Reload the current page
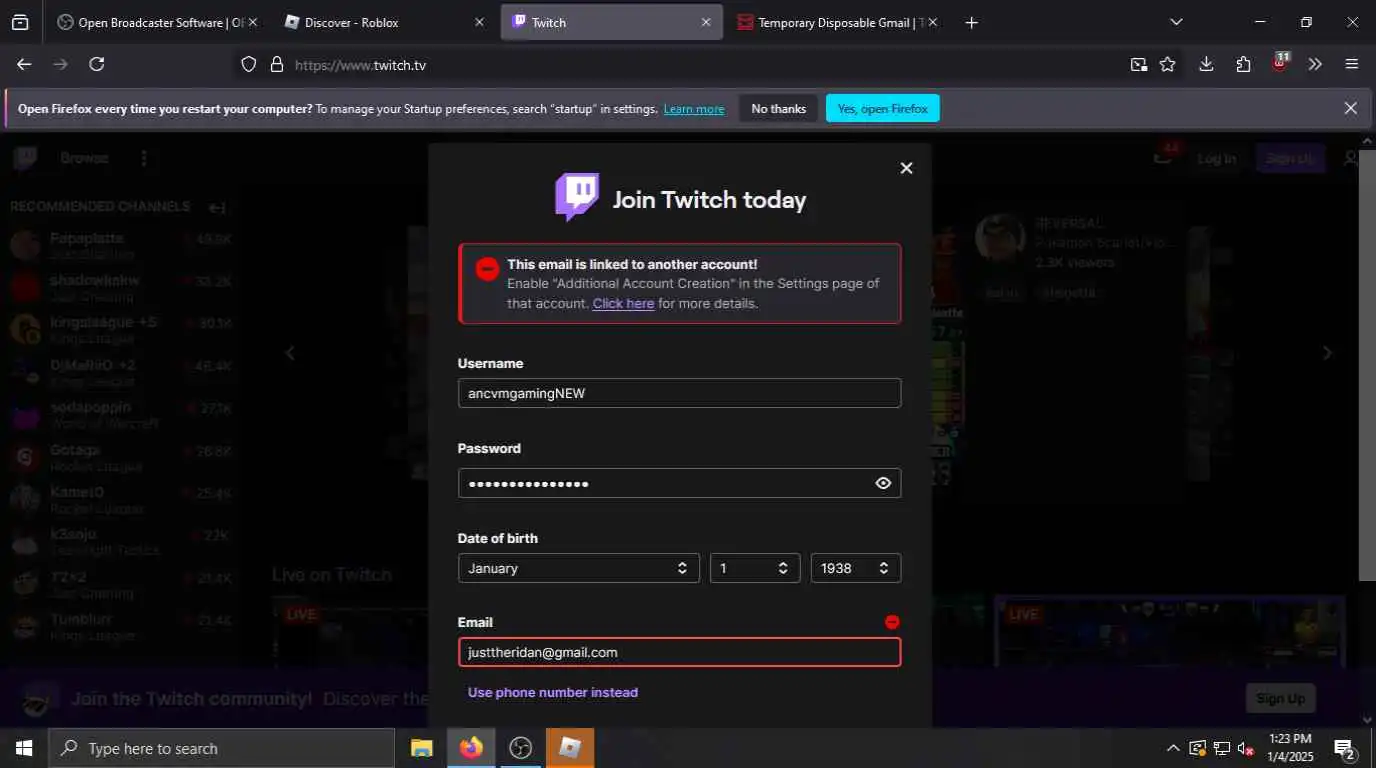The width and height of the screenshot is (1376, 768). (97, 64)
